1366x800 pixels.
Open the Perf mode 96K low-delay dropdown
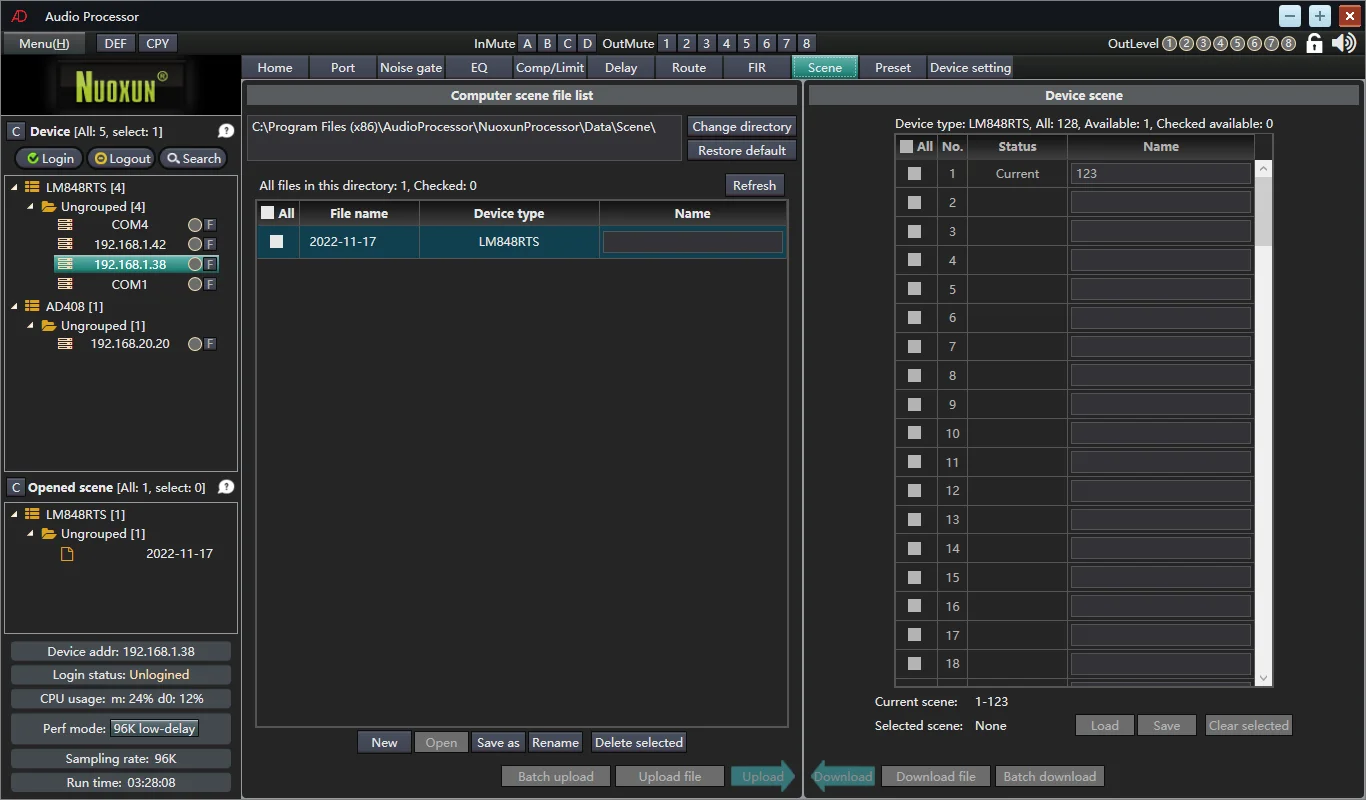pyautogui.click(x=154, y=728)
